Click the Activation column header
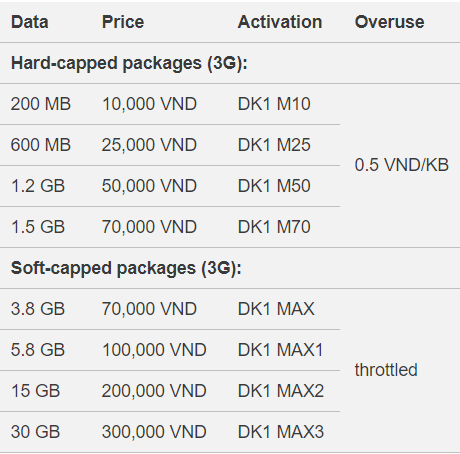 (x=280, y=22)
